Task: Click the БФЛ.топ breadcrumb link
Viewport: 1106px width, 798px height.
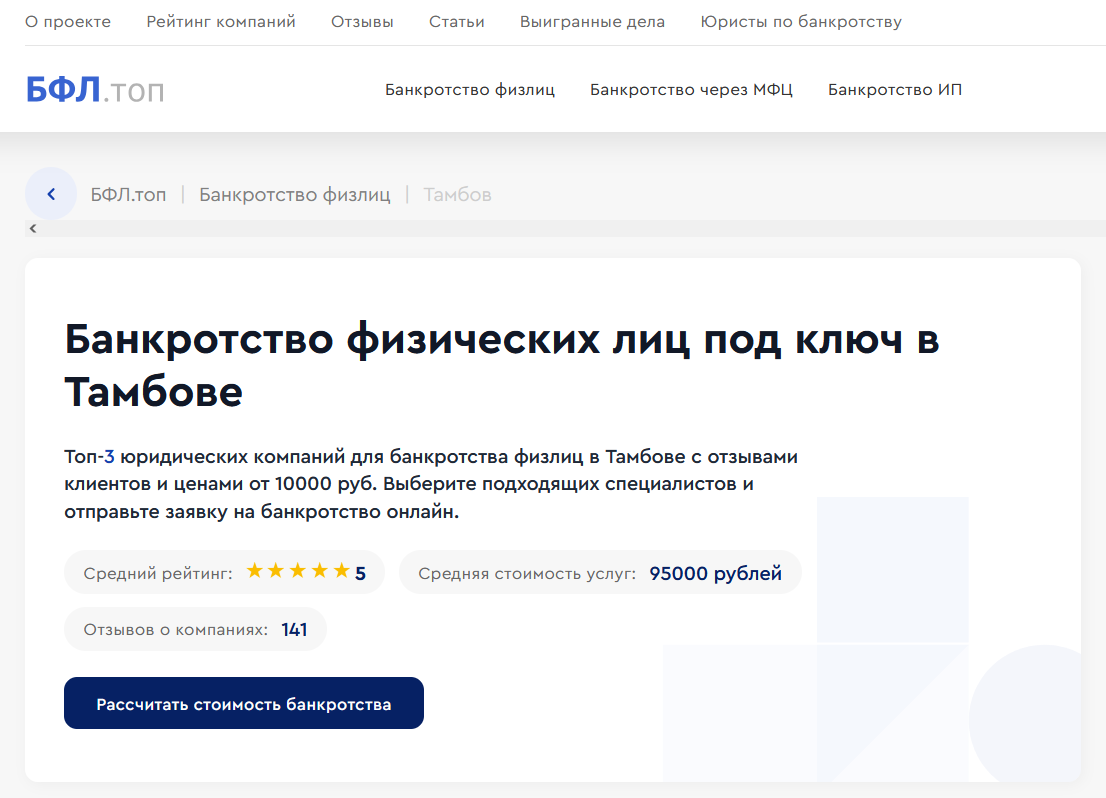Action: click(x=128, y=195)
